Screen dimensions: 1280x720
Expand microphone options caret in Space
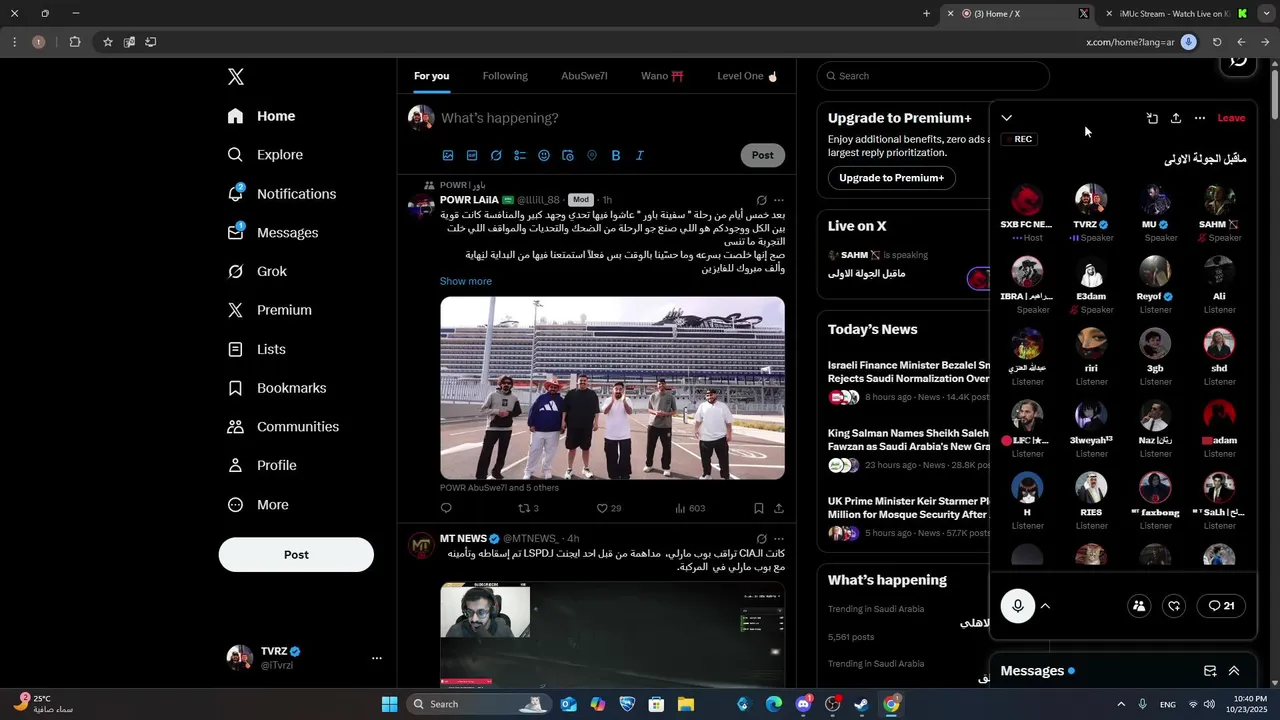1045,606
